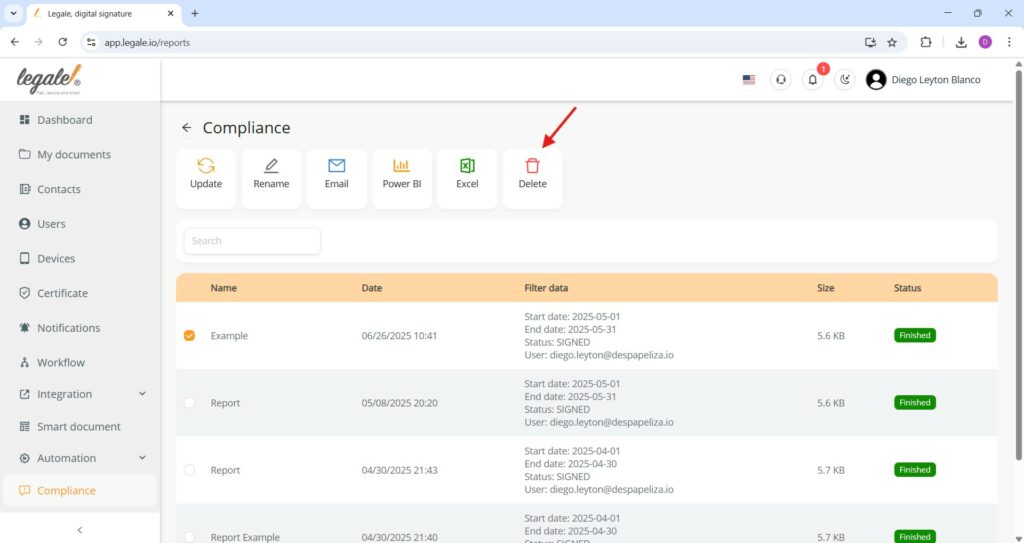
Task: Collapse the sidebar with left chevron
Action: 80,530
